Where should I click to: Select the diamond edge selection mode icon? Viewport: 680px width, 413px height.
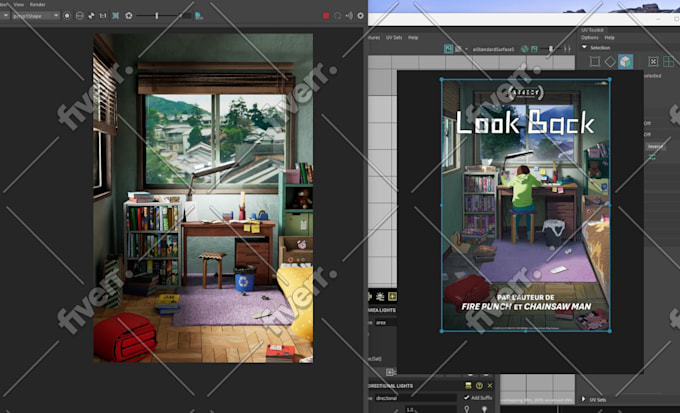(x=610, y=62)
